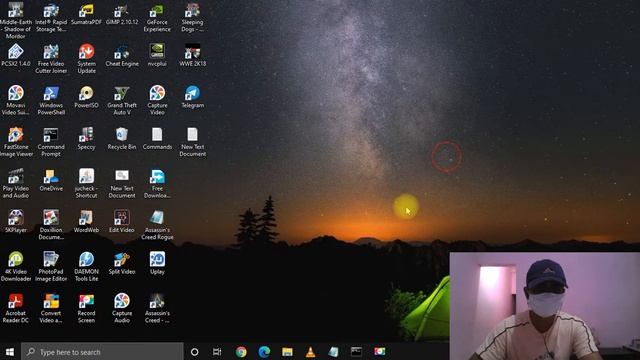Screen dimensions: 640x360
Task: Open the System Update desktop shortcut
Action: (86, 59)
